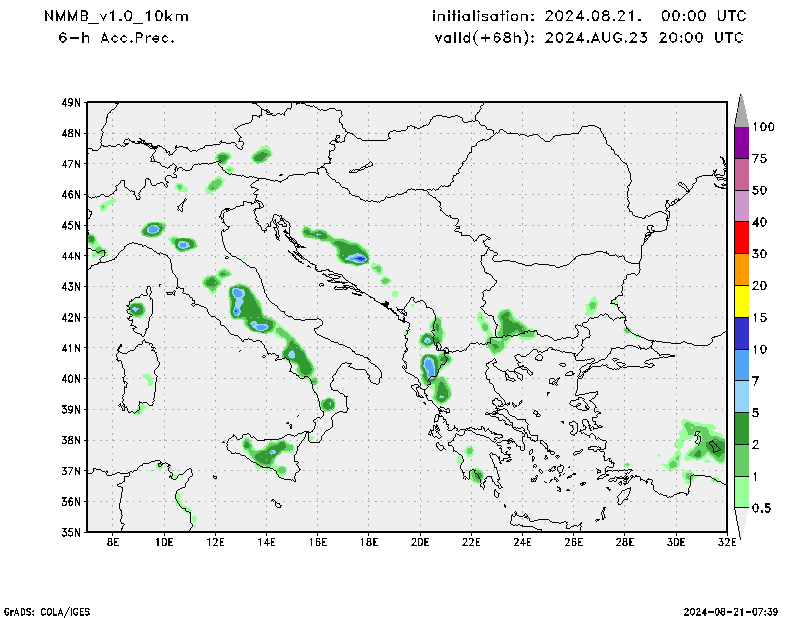Click the legend value label 100

pyautogui.click(x=764, y=127)
